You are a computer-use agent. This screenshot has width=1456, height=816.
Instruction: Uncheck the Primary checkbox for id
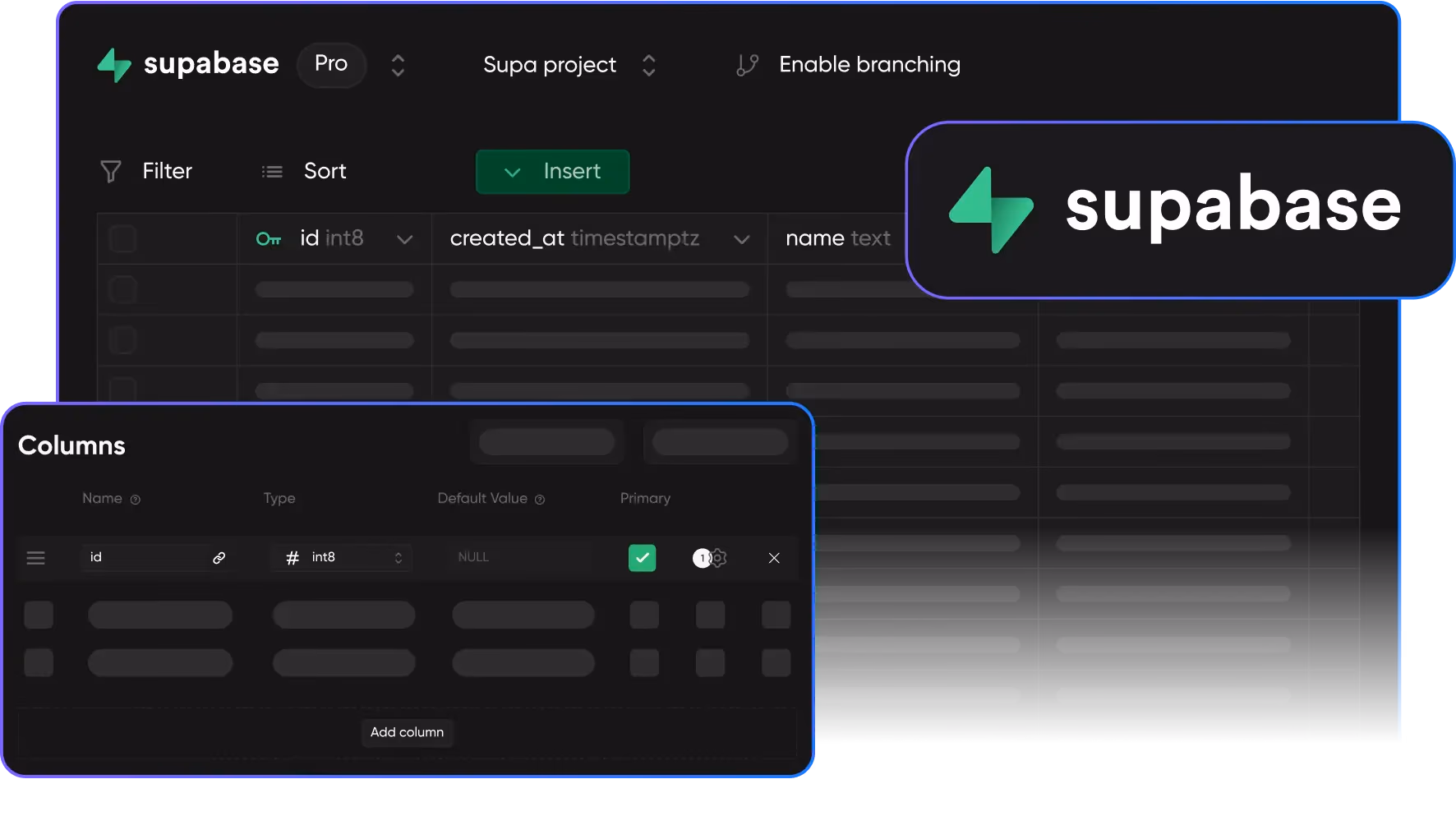pyautogui.click(x=642, y=558)
